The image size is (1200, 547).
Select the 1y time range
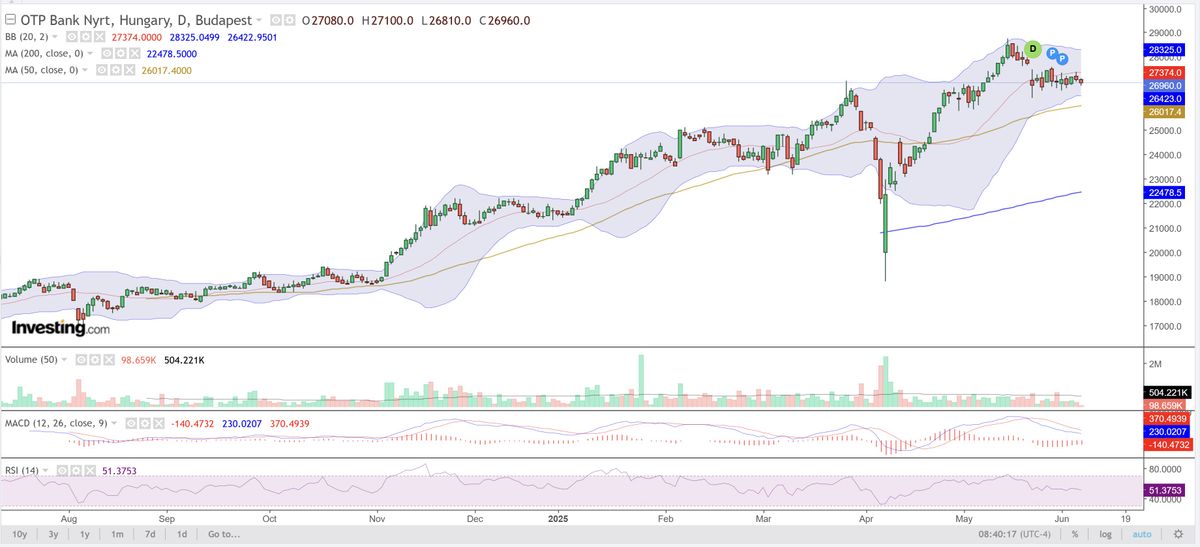pyautogui.click(x=84, y=535)
